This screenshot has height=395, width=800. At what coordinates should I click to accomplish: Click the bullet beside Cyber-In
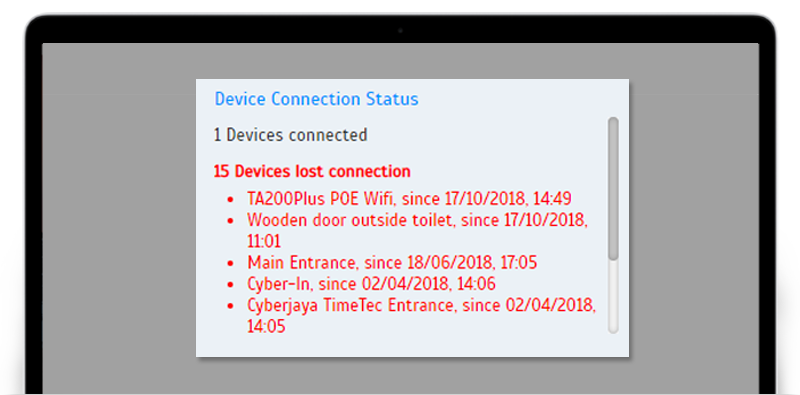pos(230,285)
